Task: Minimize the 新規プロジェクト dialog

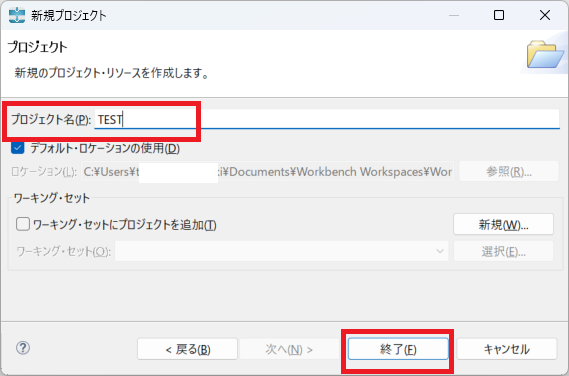Action: 454,15
